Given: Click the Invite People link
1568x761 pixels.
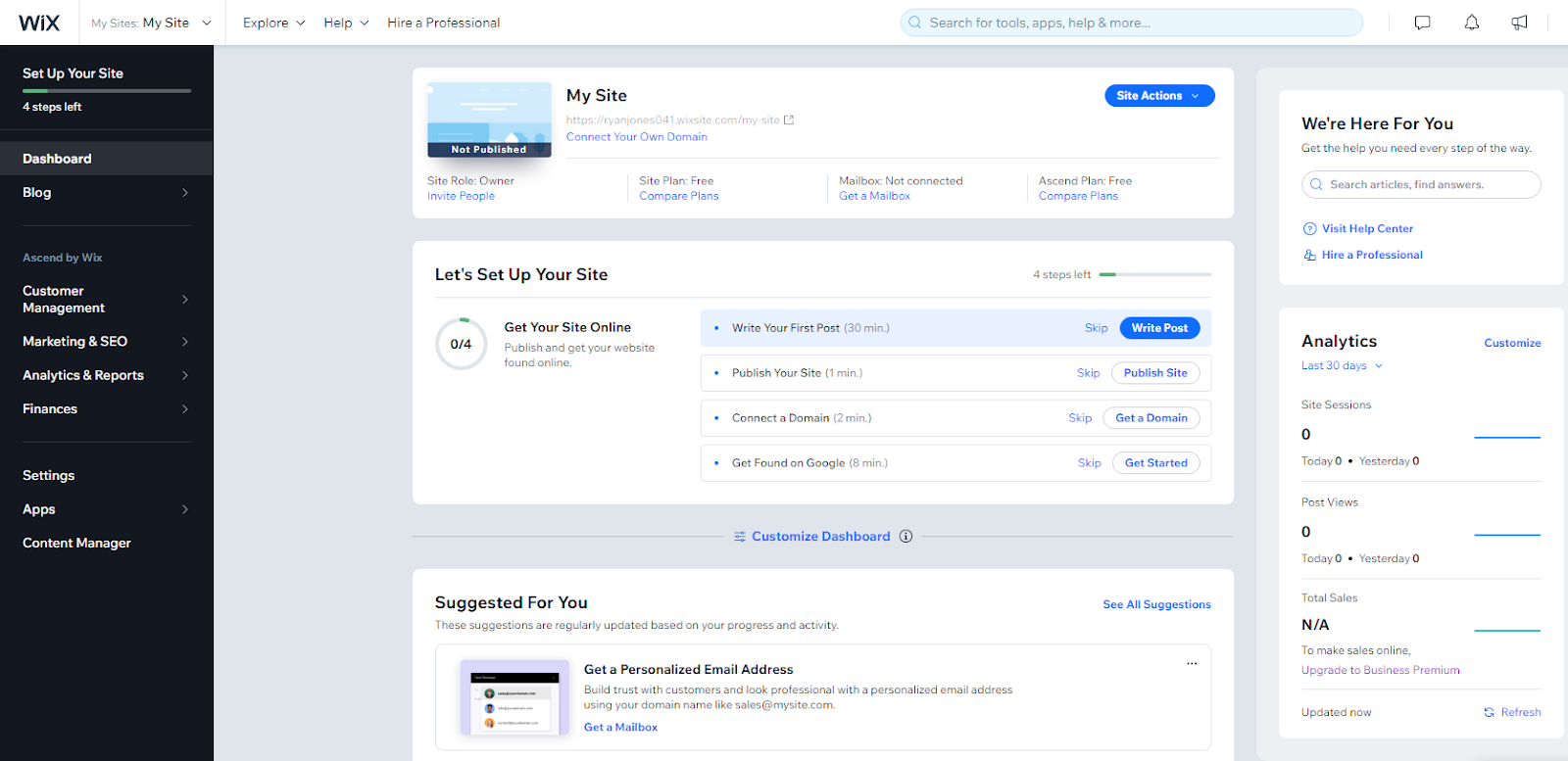Looking at the screenshot, I should point(461,196).
